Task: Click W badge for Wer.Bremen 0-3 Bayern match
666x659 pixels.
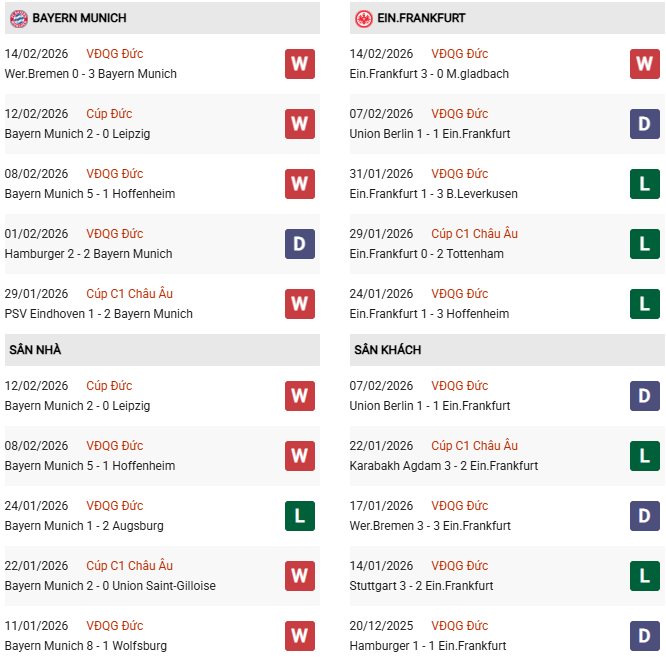Action: tap(299, 64)
